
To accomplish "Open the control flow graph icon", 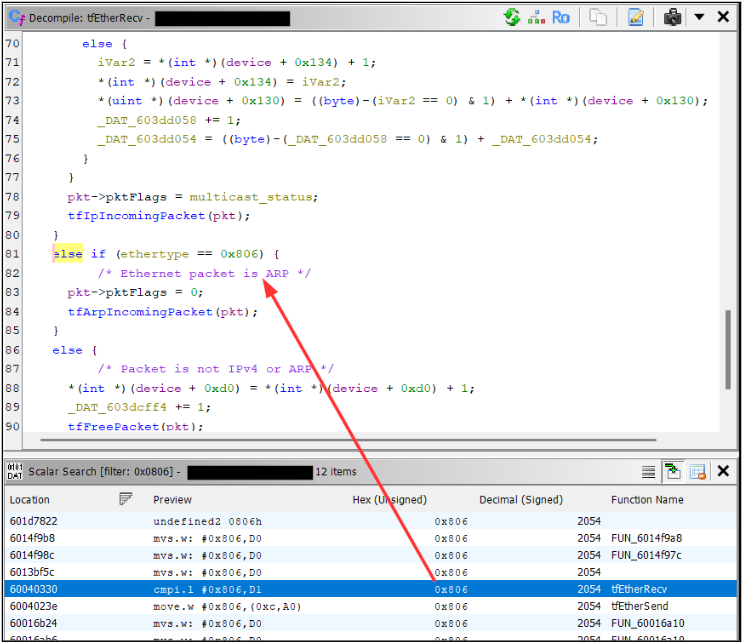I will 536,17.
